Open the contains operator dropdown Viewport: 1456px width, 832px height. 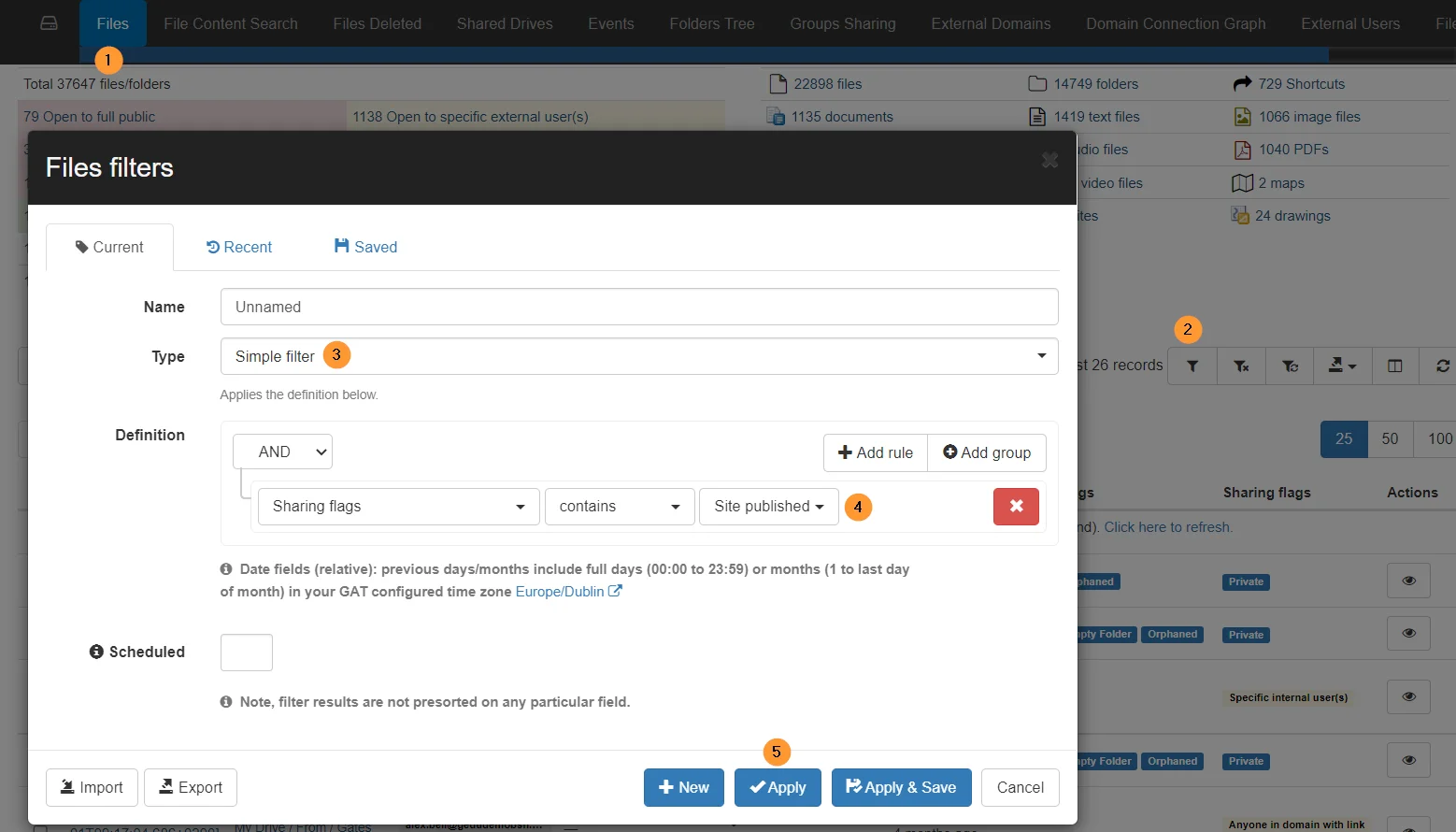pos(620,506)
